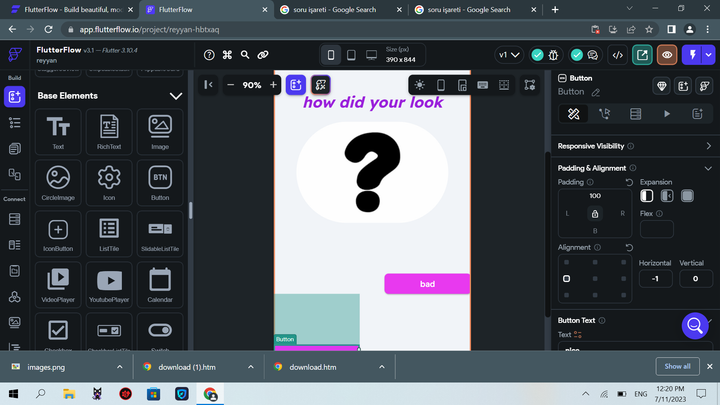
Task: Click the preview eye icon
Action: pos(666,55)
